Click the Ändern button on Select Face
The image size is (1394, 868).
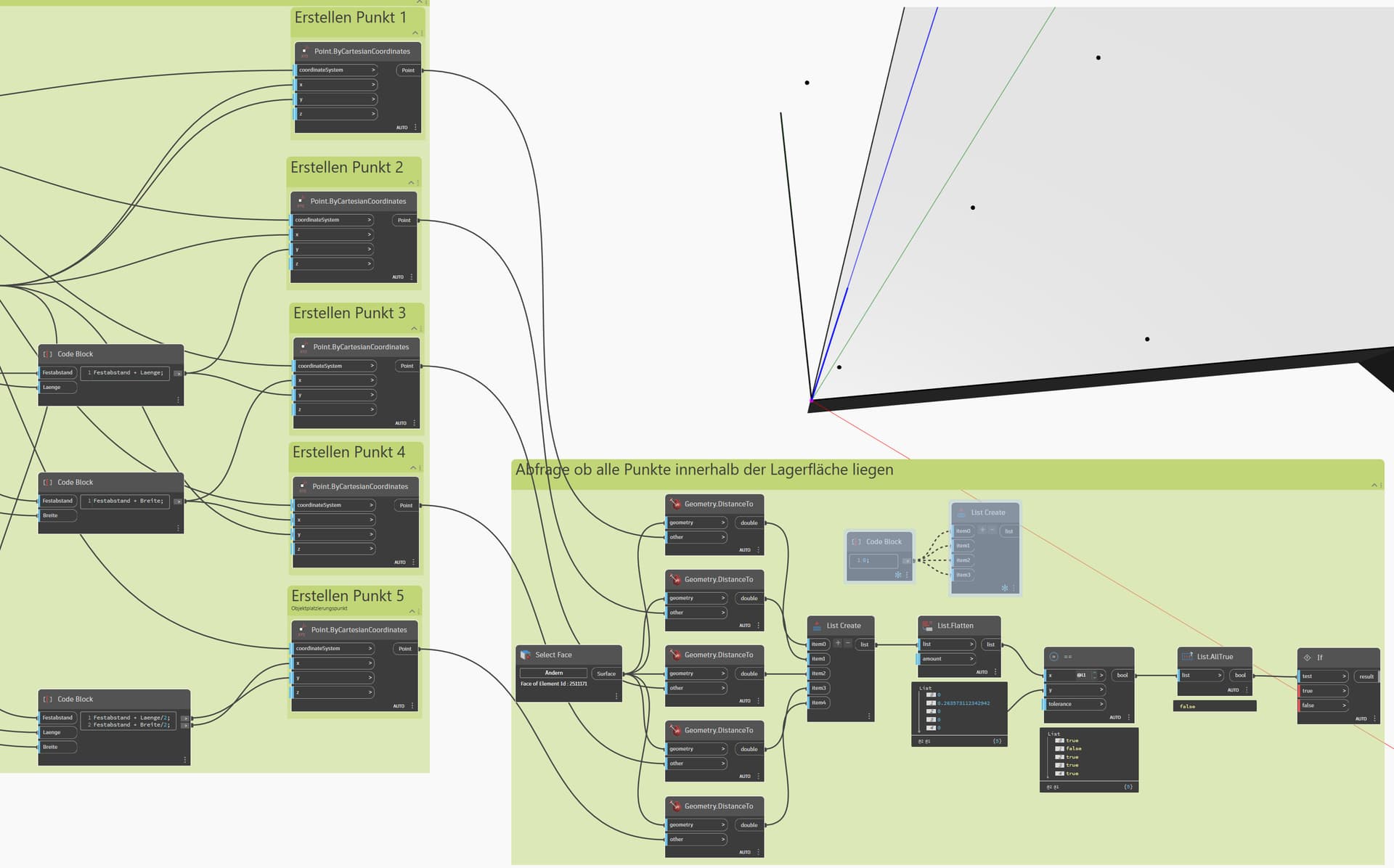coord(554,673)
